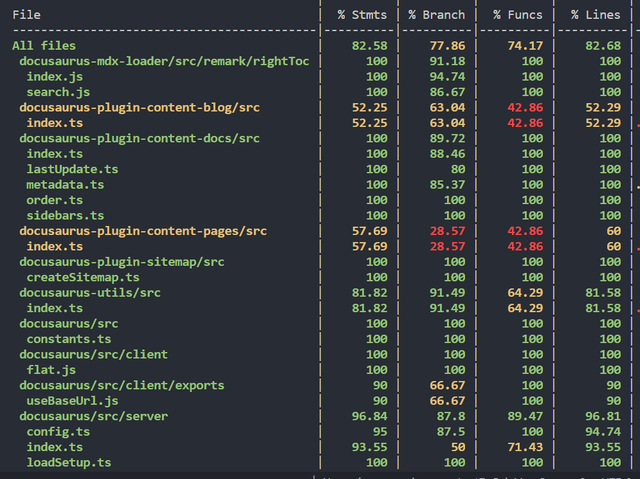Click the 87.8 branch value for docusaurus/src/server
Image resolution: width=640 pixels, height=479 pixels.
point(451,417)
